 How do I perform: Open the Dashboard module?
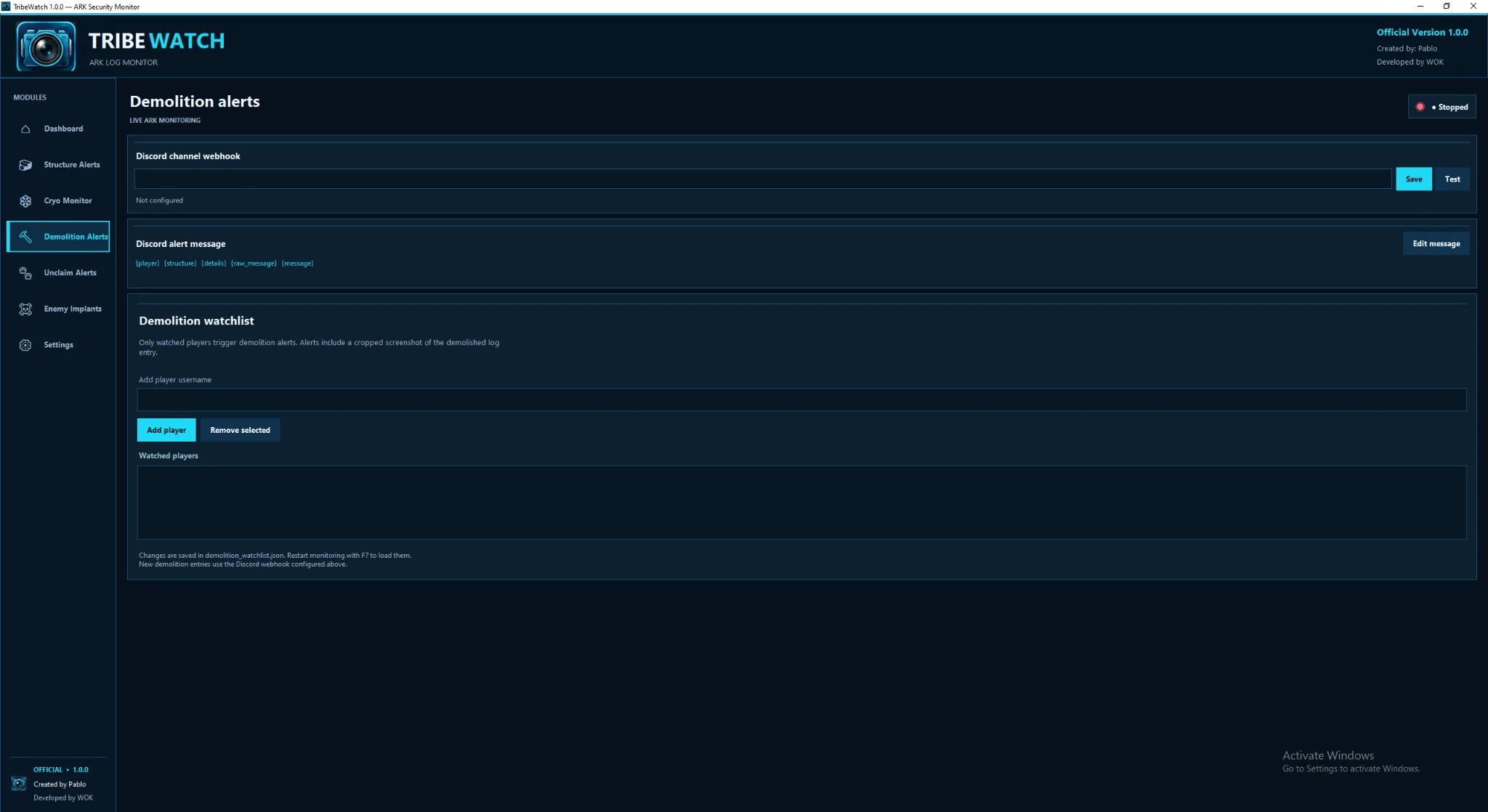coord(63,129)
